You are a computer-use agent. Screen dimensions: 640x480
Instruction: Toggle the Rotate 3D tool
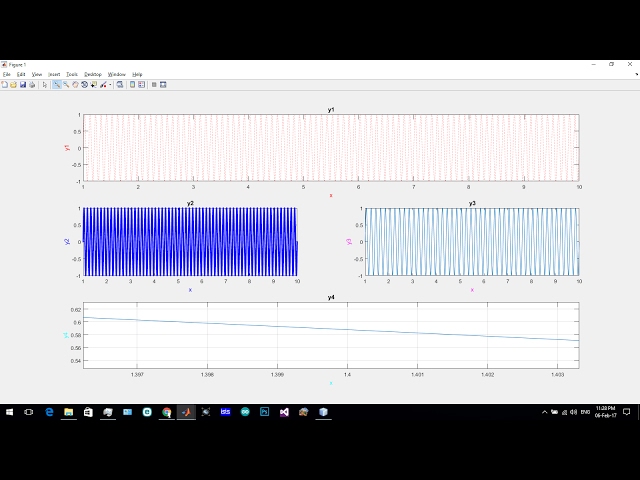pyautogui.click(x=84, y=84)
